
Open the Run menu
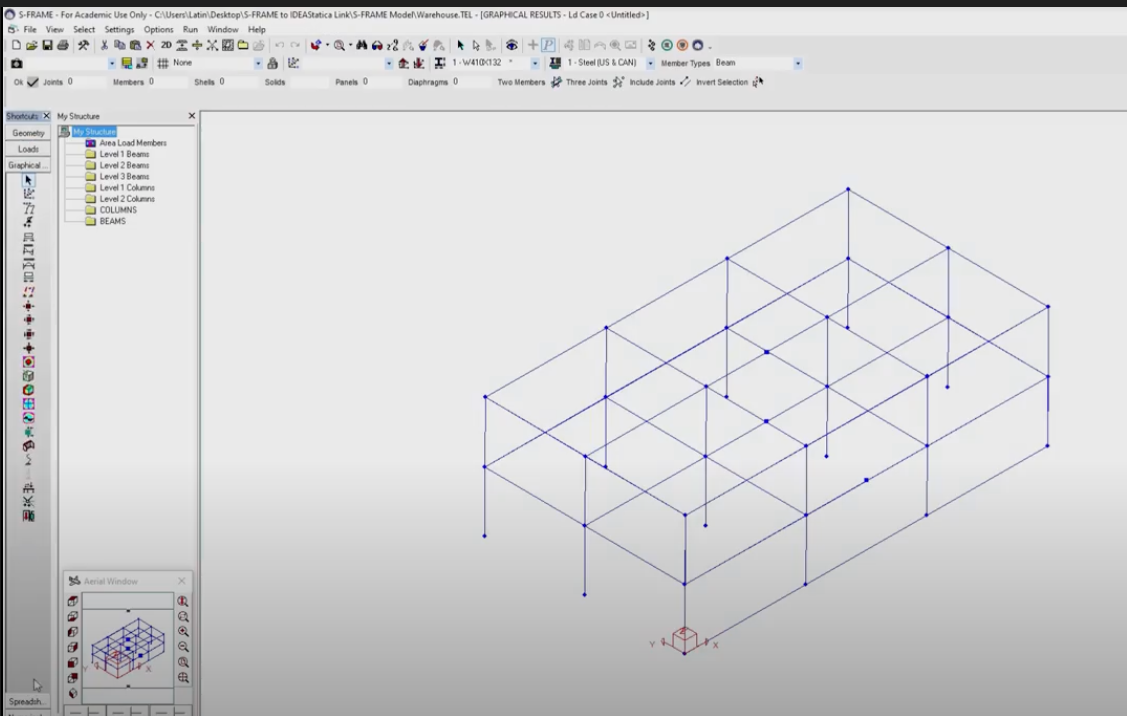point(190,29)
